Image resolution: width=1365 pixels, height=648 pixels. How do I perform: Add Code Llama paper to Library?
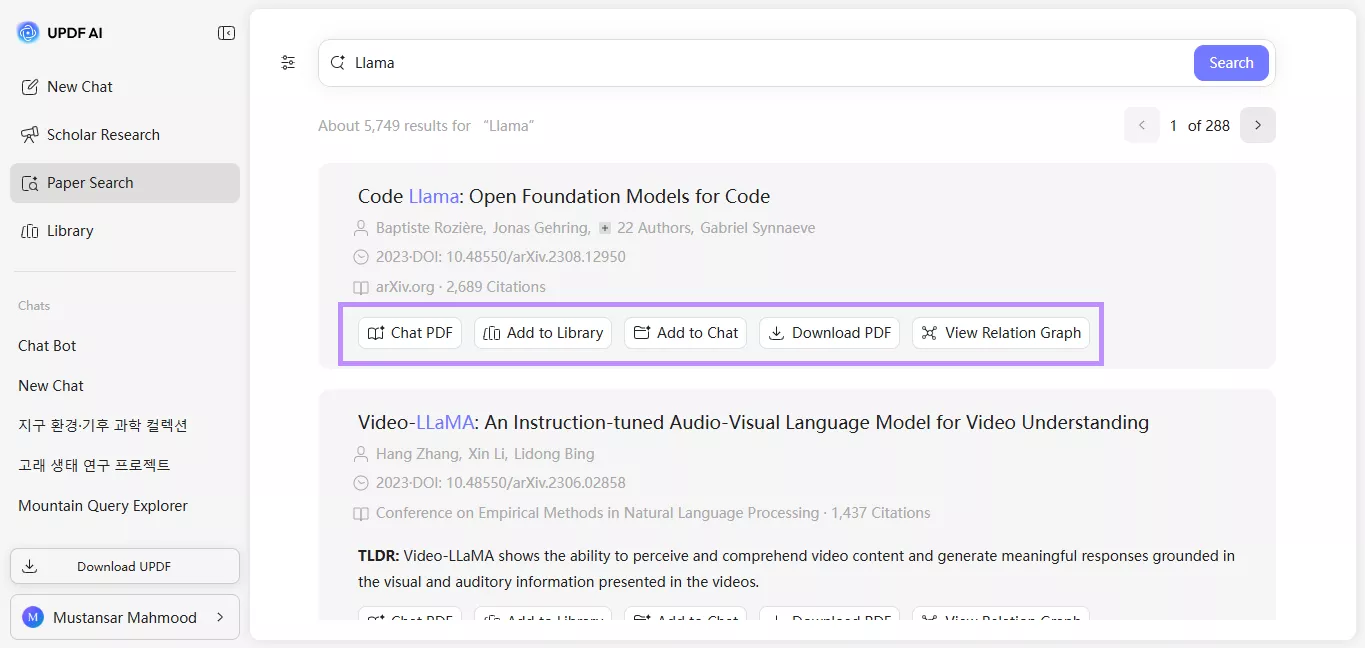tap(543, 333)
